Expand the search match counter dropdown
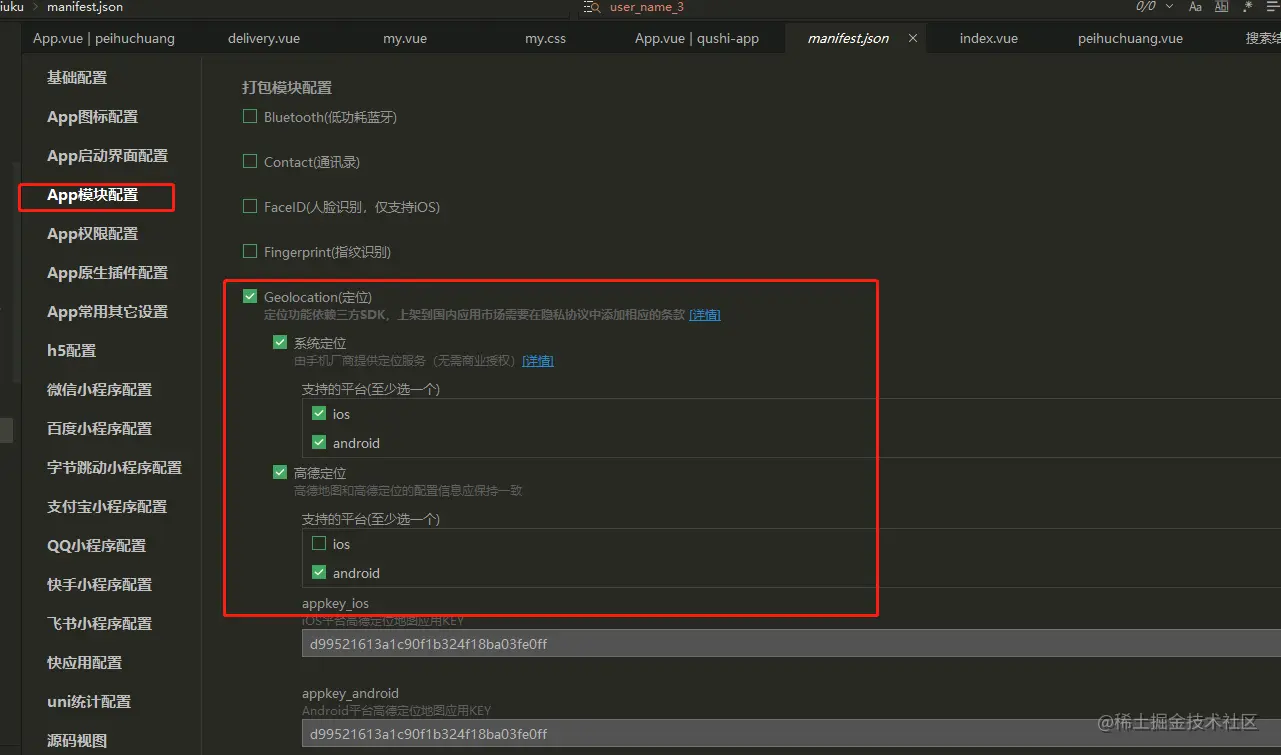 [x=1169, y=7]
